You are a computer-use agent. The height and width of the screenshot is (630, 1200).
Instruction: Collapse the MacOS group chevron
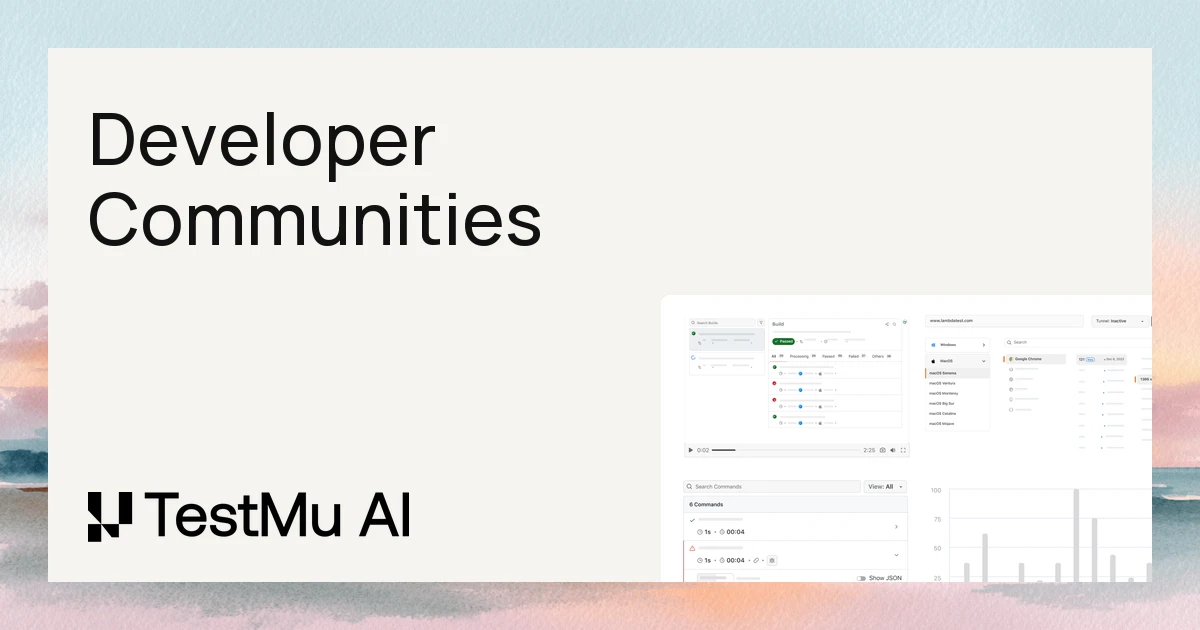pyautogui.click(x=984, y=361)
